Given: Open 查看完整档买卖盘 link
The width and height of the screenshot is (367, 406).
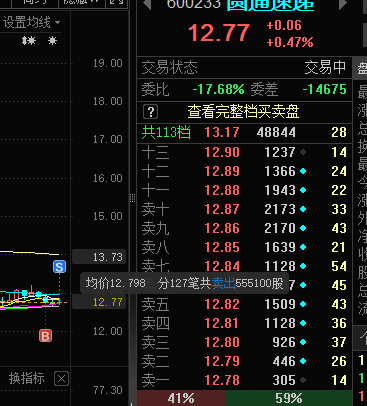Looking at the screenshot, I should [x=243, y=112].
